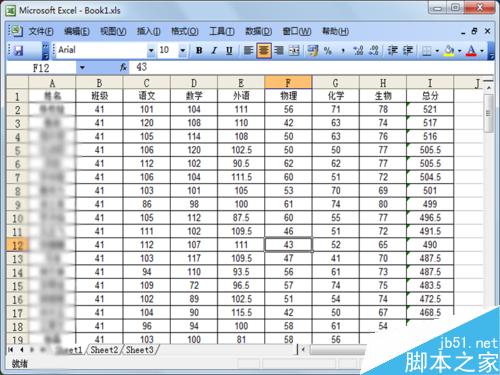Open the 窗口(W) menu
The height and width of the screenshot is (375, 500).
click(x=297, y=32)
